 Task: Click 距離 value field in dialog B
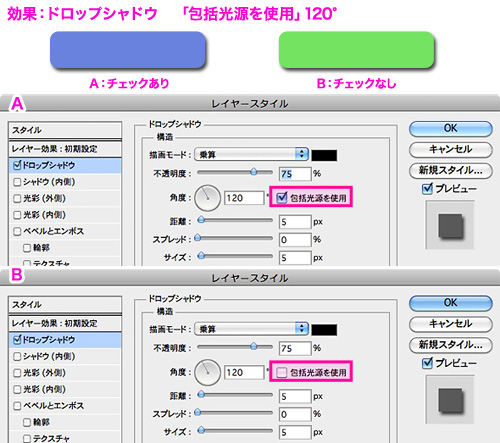[x=295, y=396]
